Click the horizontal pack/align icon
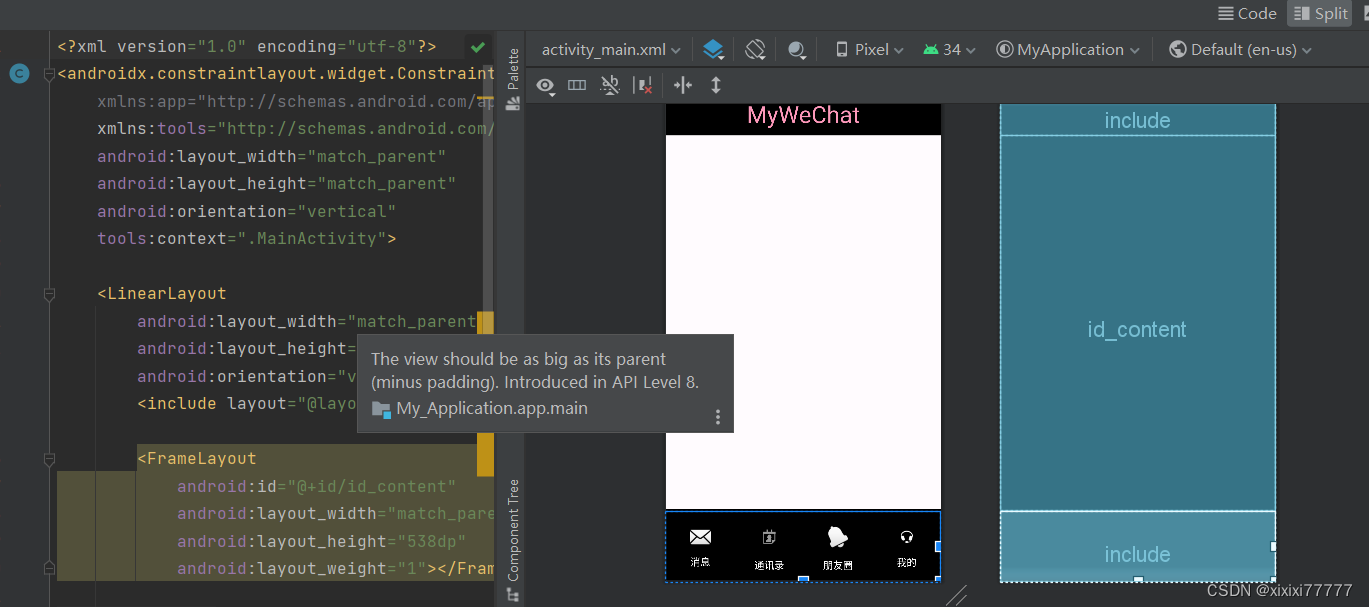 click(683, 86)
